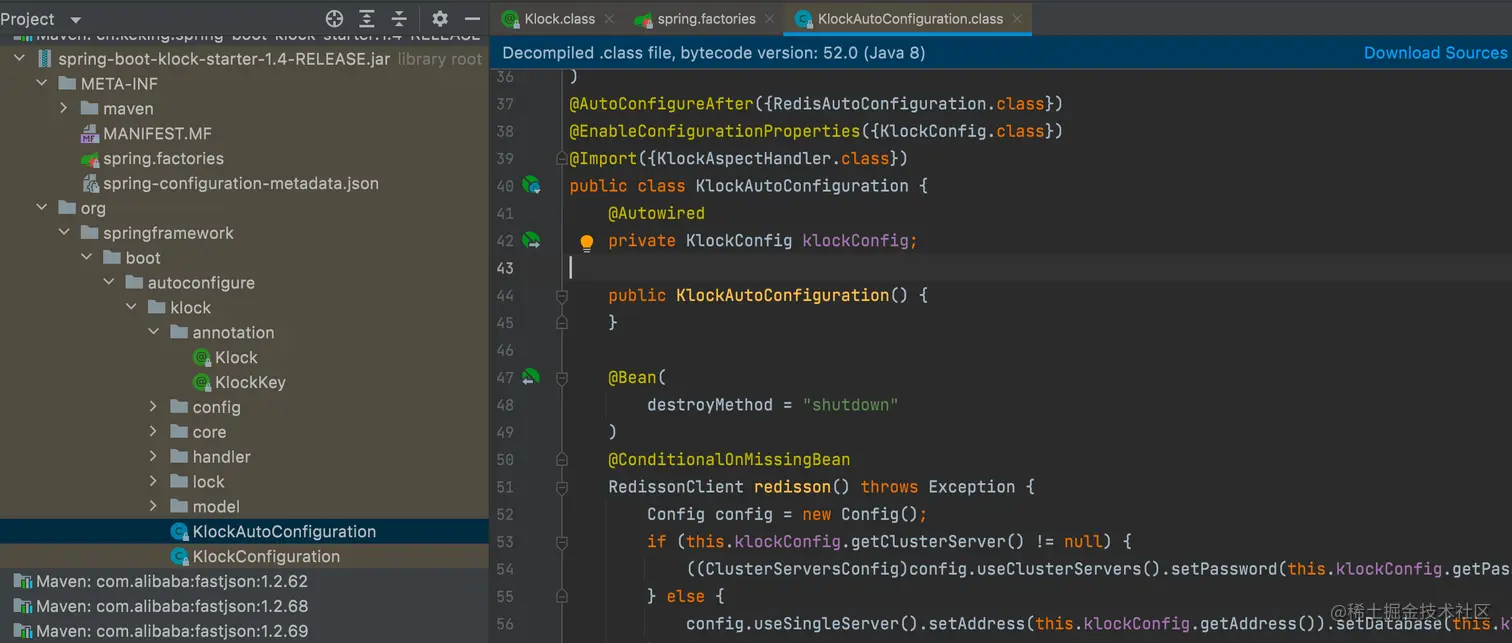The width and height of the screenshot is (1512, 643).
Task: Click the KlockConfiguration class icon
Action: pyautogui.click(x=179, y=556)
